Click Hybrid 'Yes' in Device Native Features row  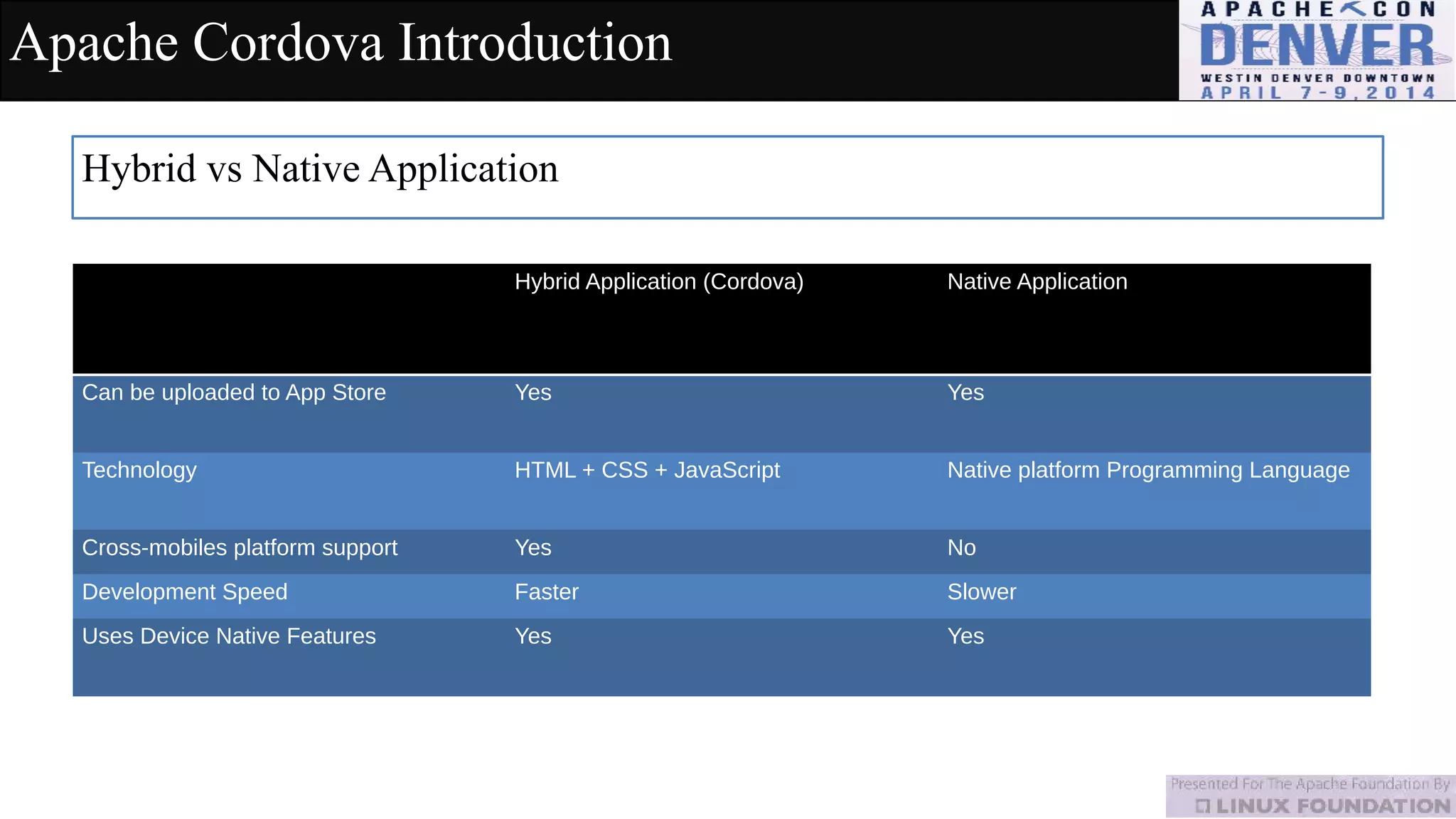tap(533, 636)
